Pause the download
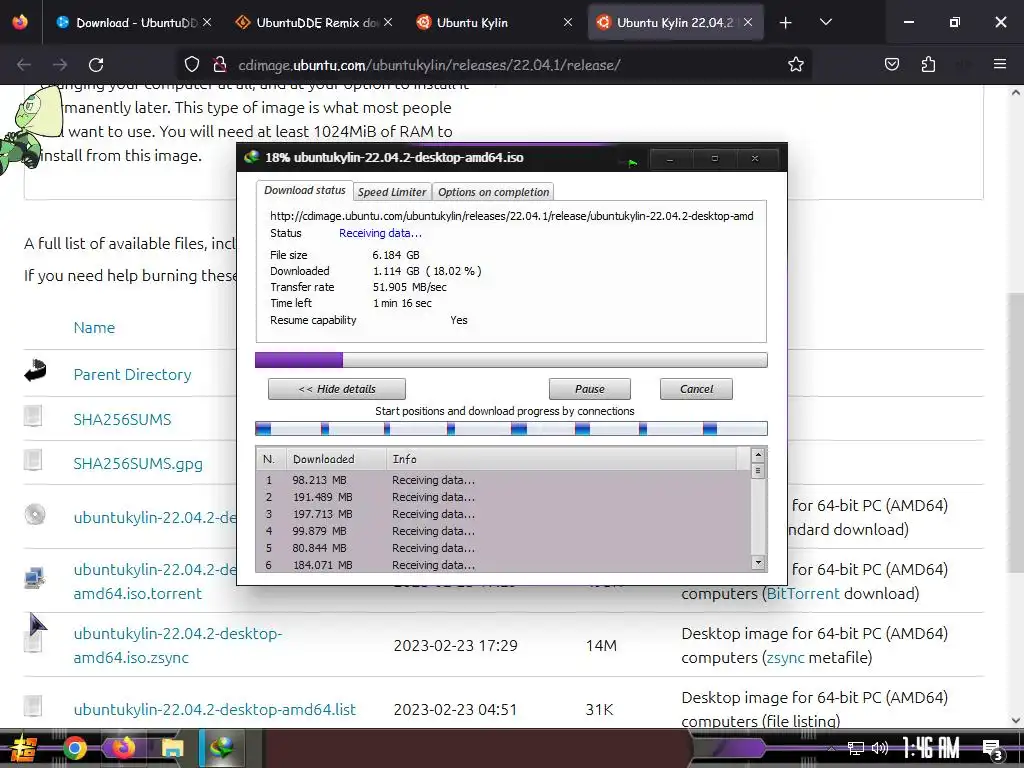Image resolution: width=1024 pixels, height=768 pixels. click(x=590, y=389)
